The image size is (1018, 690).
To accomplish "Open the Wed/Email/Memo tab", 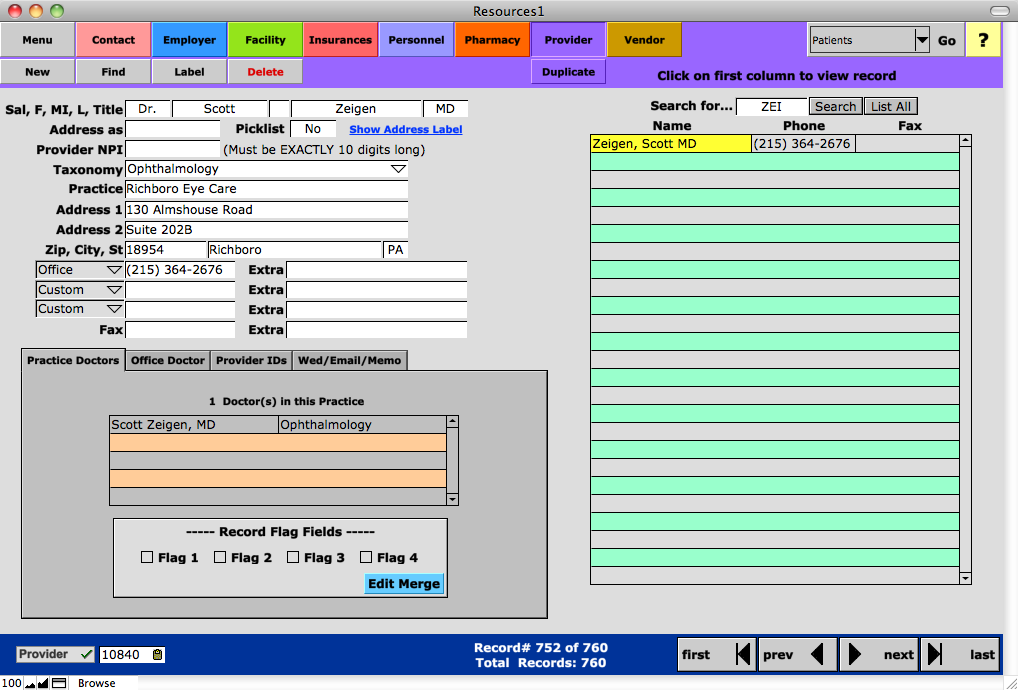I will click(x=349, y=360).
